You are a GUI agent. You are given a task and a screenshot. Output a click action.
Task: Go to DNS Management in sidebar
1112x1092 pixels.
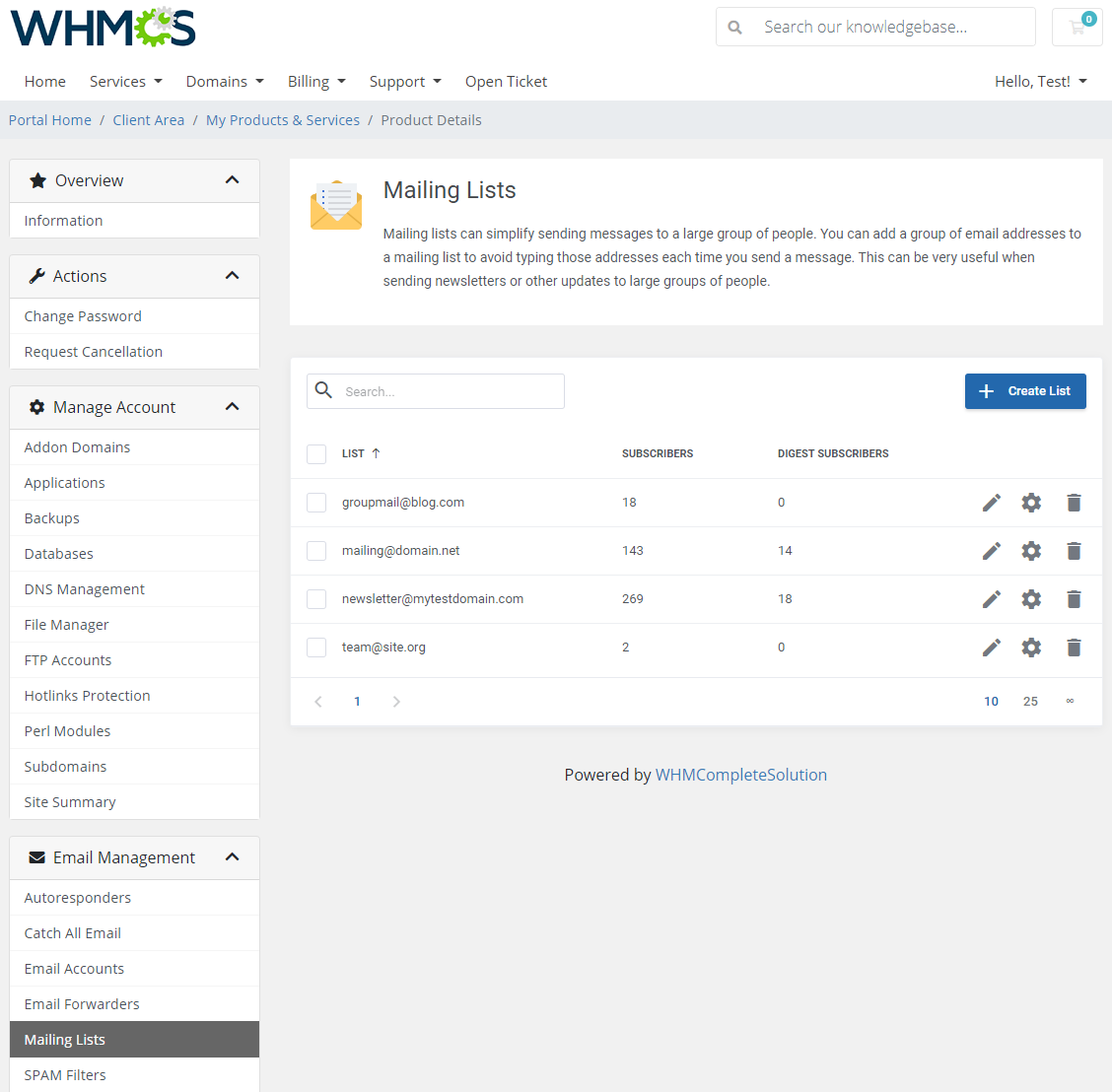tap(85, 589)
